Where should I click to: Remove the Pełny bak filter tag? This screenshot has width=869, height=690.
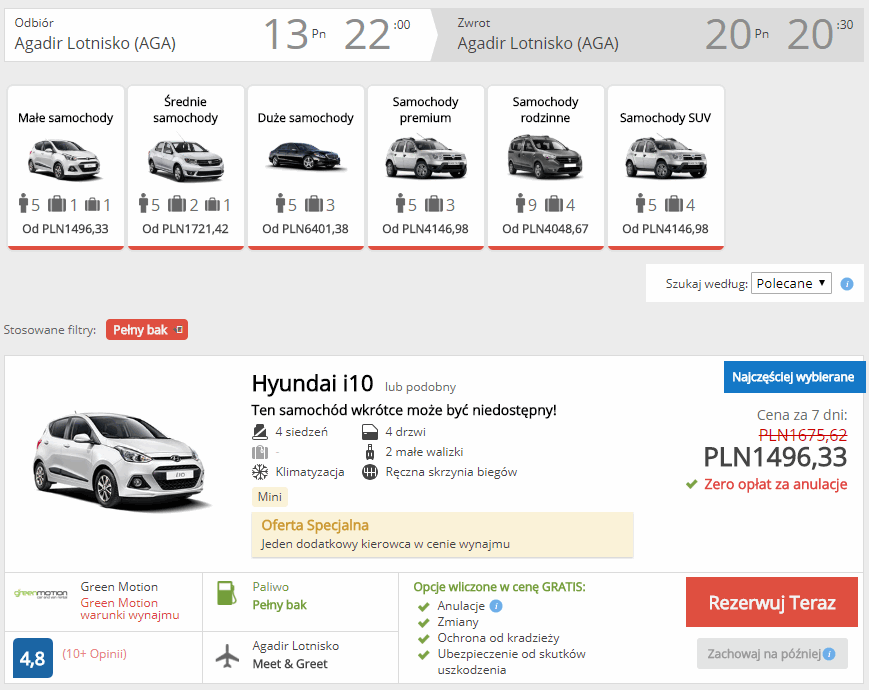[179, 329]
